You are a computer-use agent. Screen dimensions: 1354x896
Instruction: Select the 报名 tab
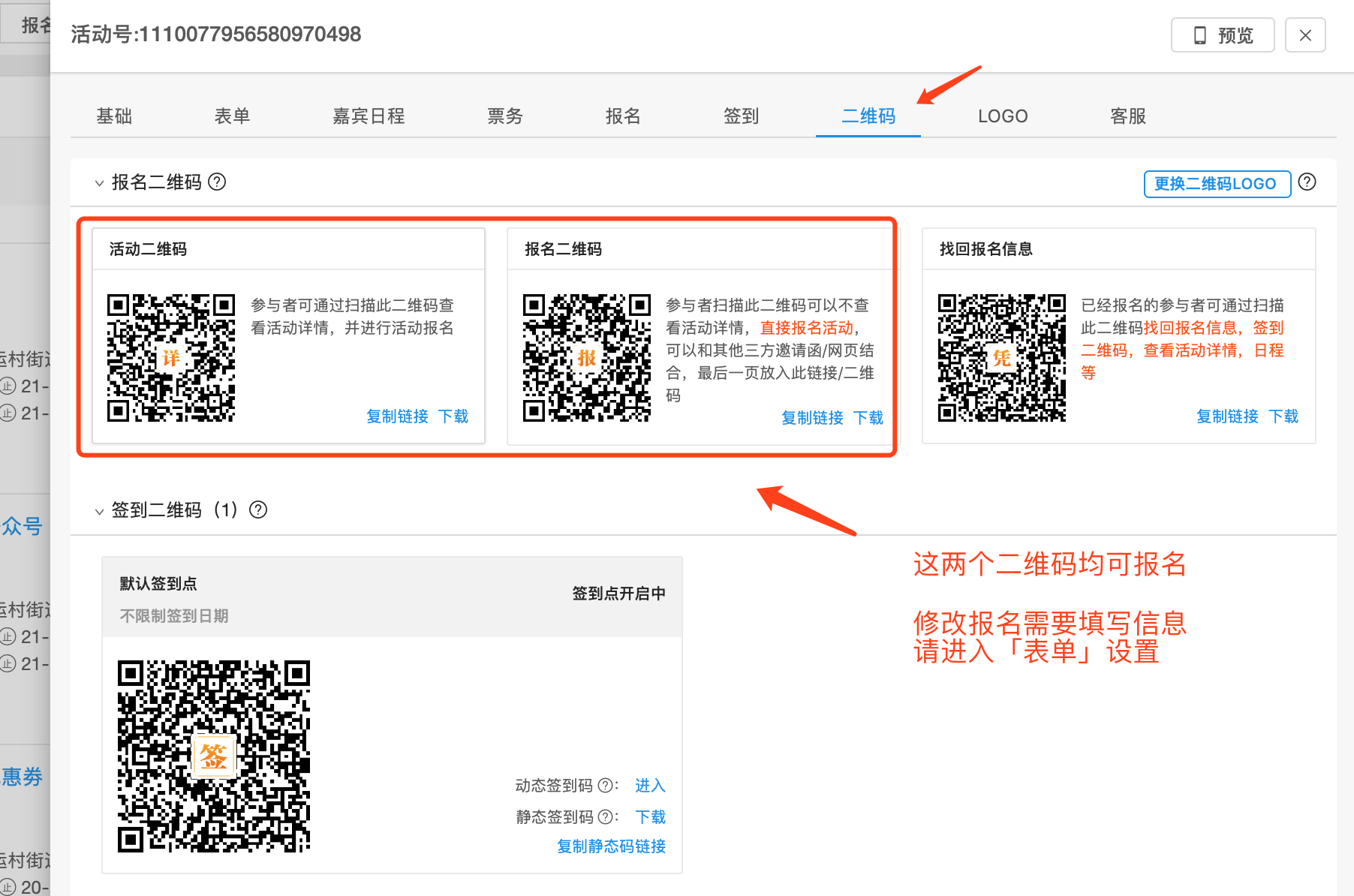(x=623, y=116)
